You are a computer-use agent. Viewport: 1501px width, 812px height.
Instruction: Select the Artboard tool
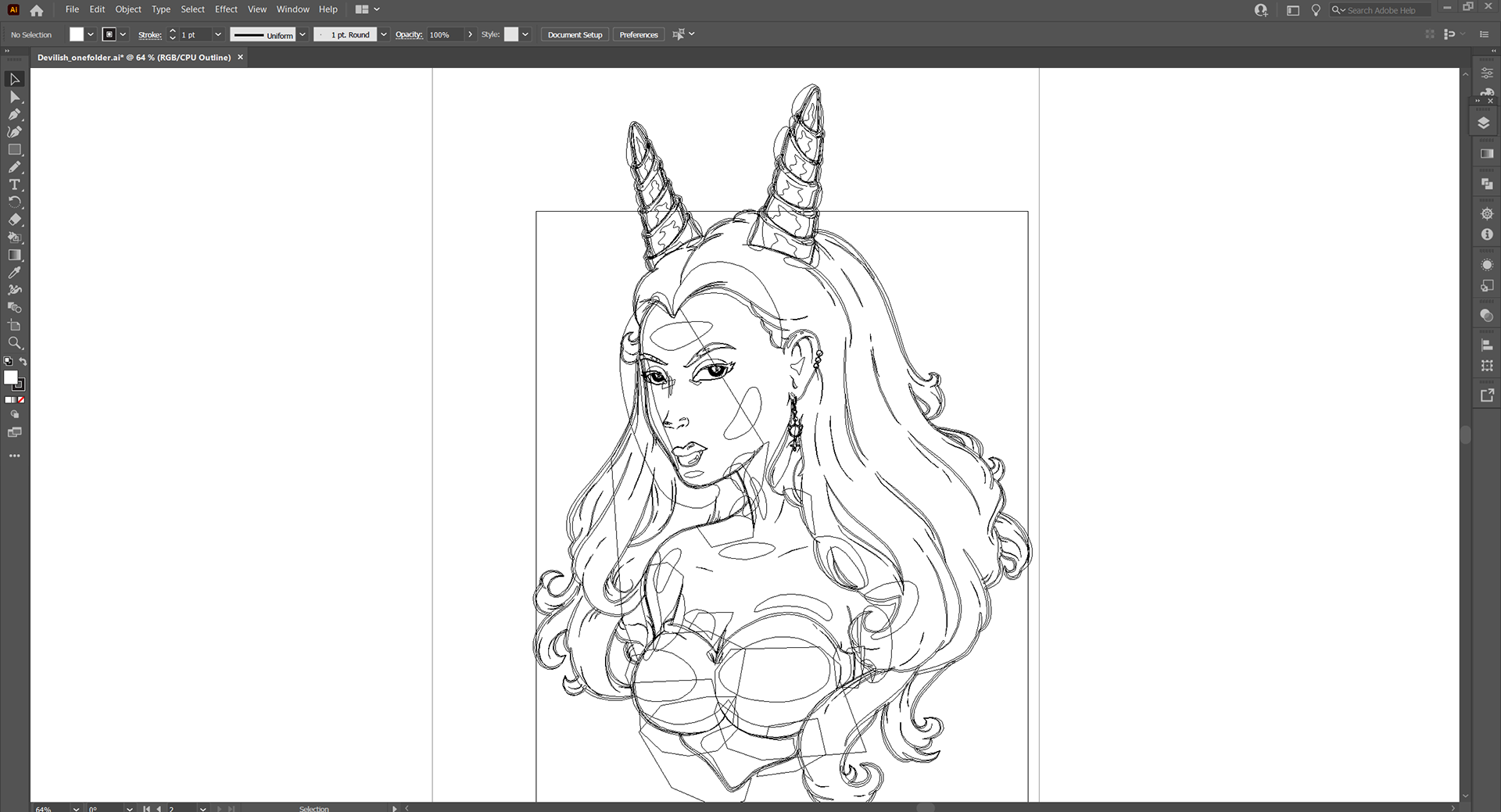15,325
